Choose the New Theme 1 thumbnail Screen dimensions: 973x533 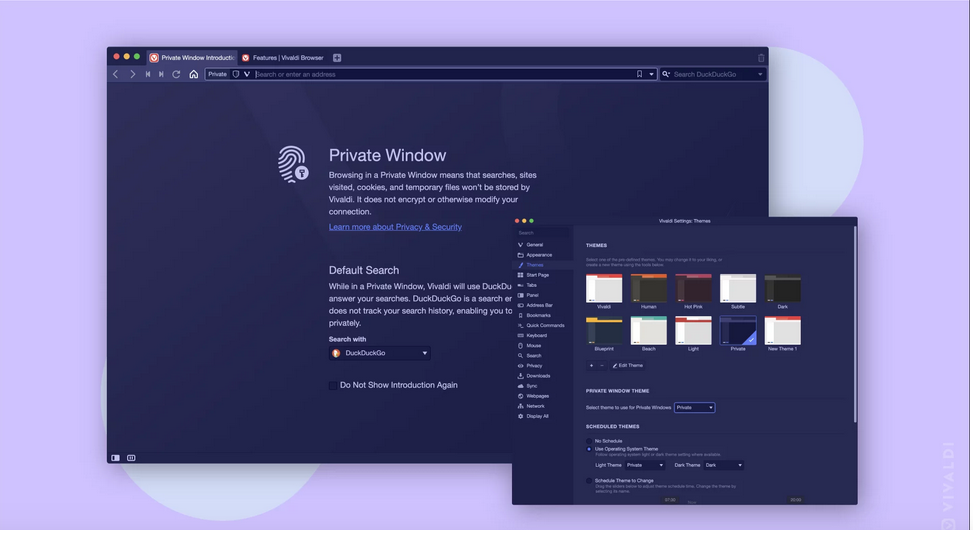click(782, 331)
